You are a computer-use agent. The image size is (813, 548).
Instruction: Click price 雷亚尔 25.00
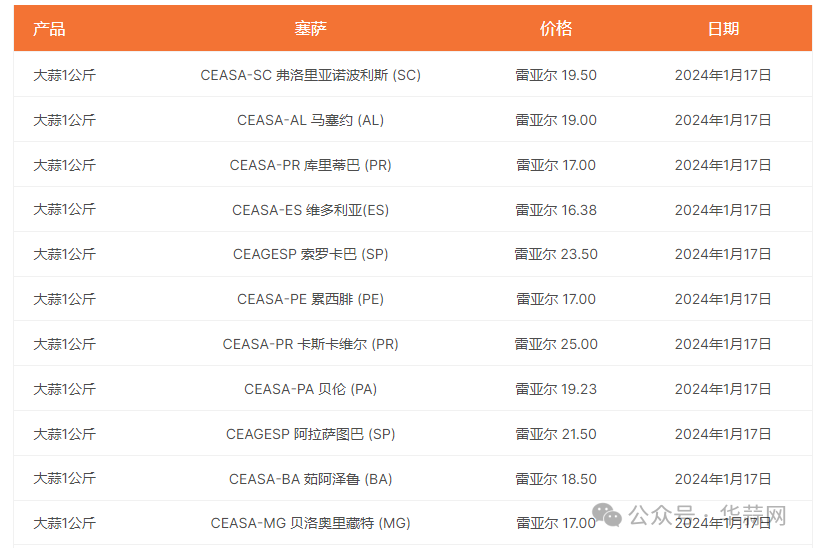tap(556, 344)
